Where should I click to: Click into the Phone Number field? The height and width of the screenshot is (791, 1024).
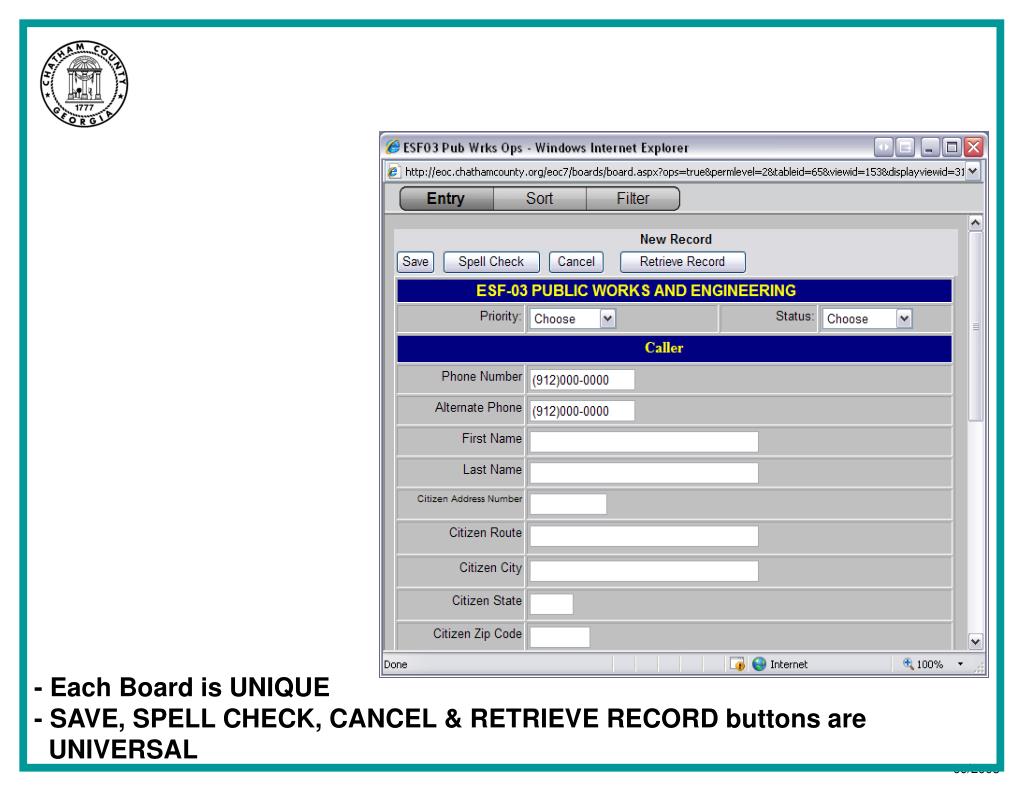point(582,379)
